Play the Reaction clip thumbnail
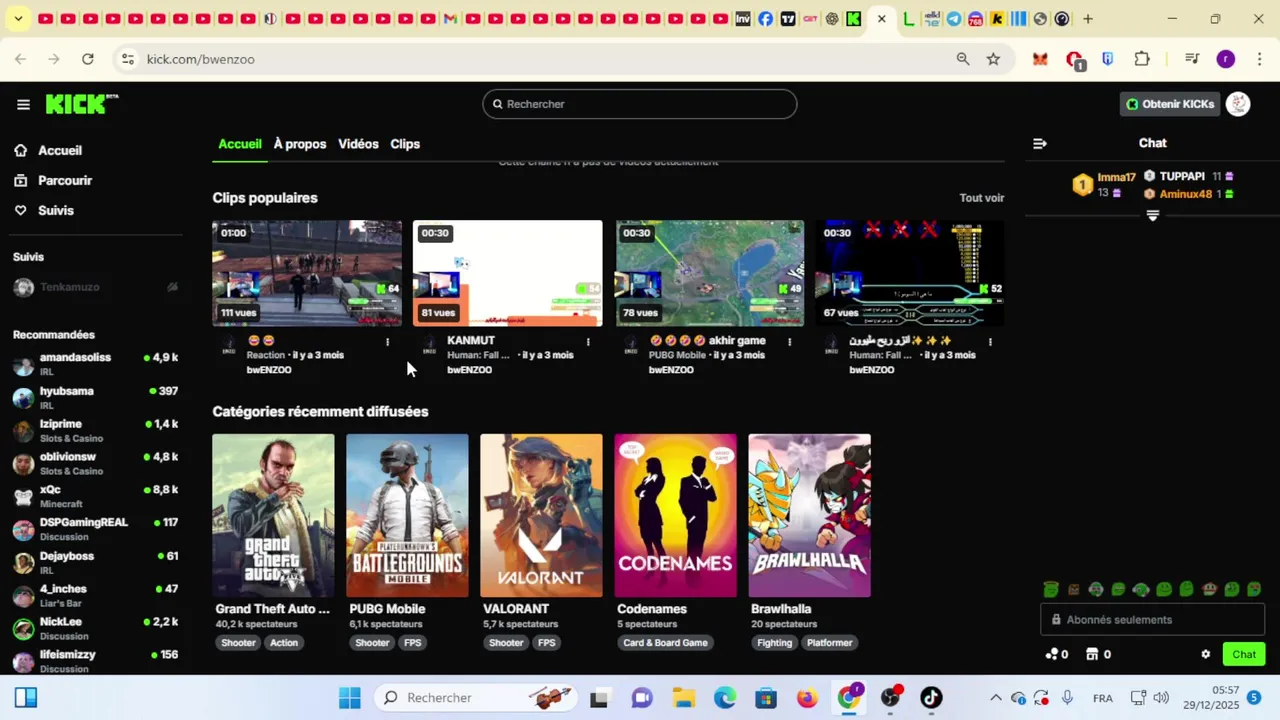The height and width of the screenshot is (720, 1280). tap(307, 273)
